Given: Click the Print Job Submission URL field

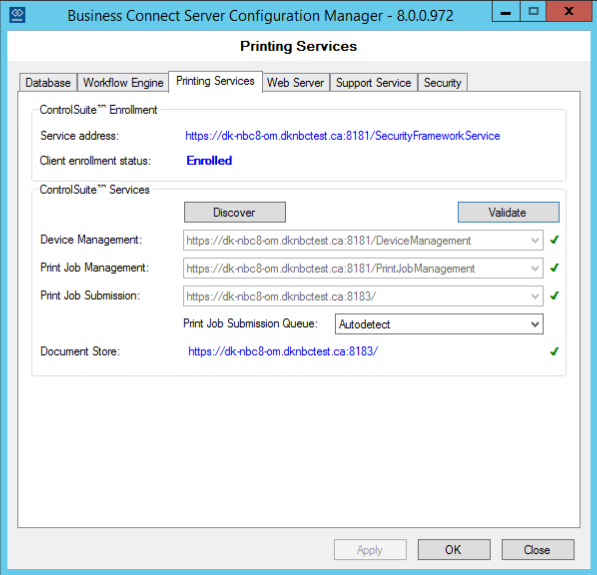Looking at the screenshot, I should pos(363,296).
